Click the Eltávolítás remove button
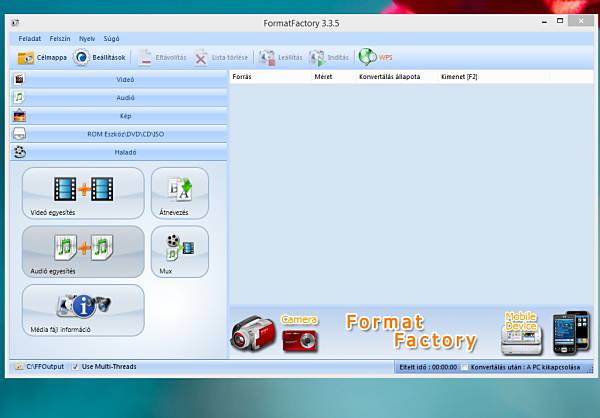Viewport: 600px width, 418px height. click(x=162, y=58)
